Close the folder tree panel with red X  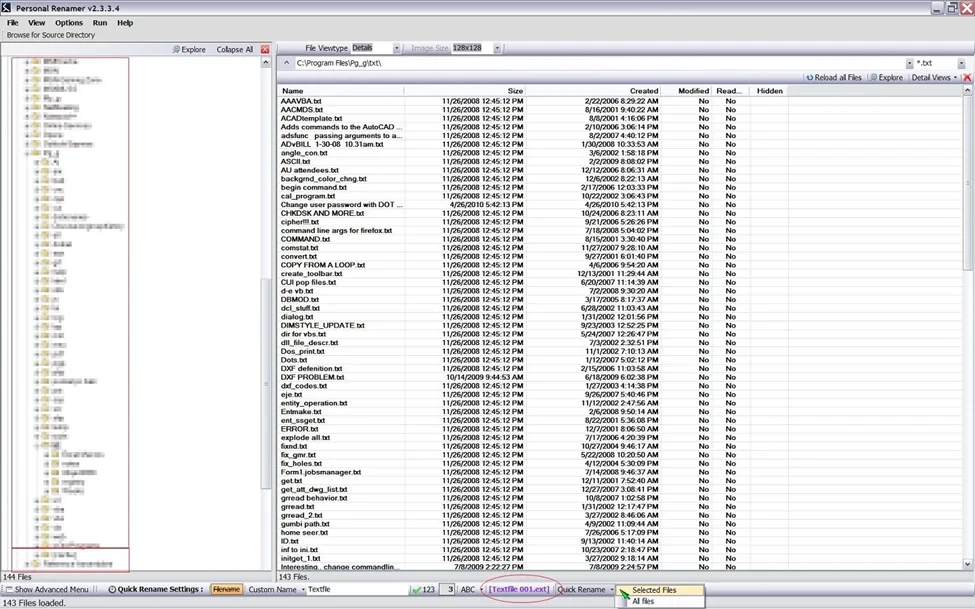(x=265, y=49)
